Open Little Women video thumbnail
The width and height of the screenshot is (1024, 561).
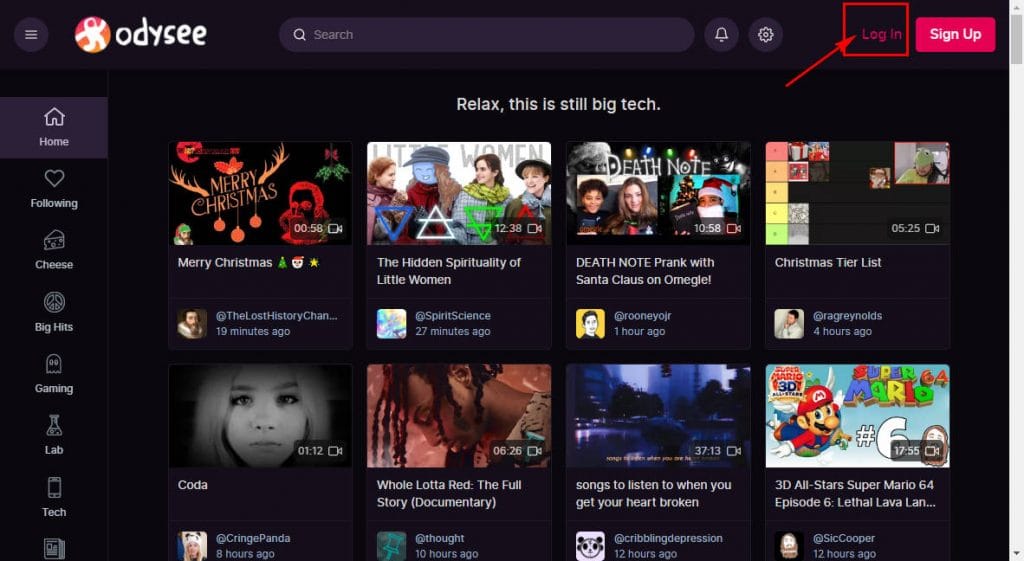coord(458,193)
